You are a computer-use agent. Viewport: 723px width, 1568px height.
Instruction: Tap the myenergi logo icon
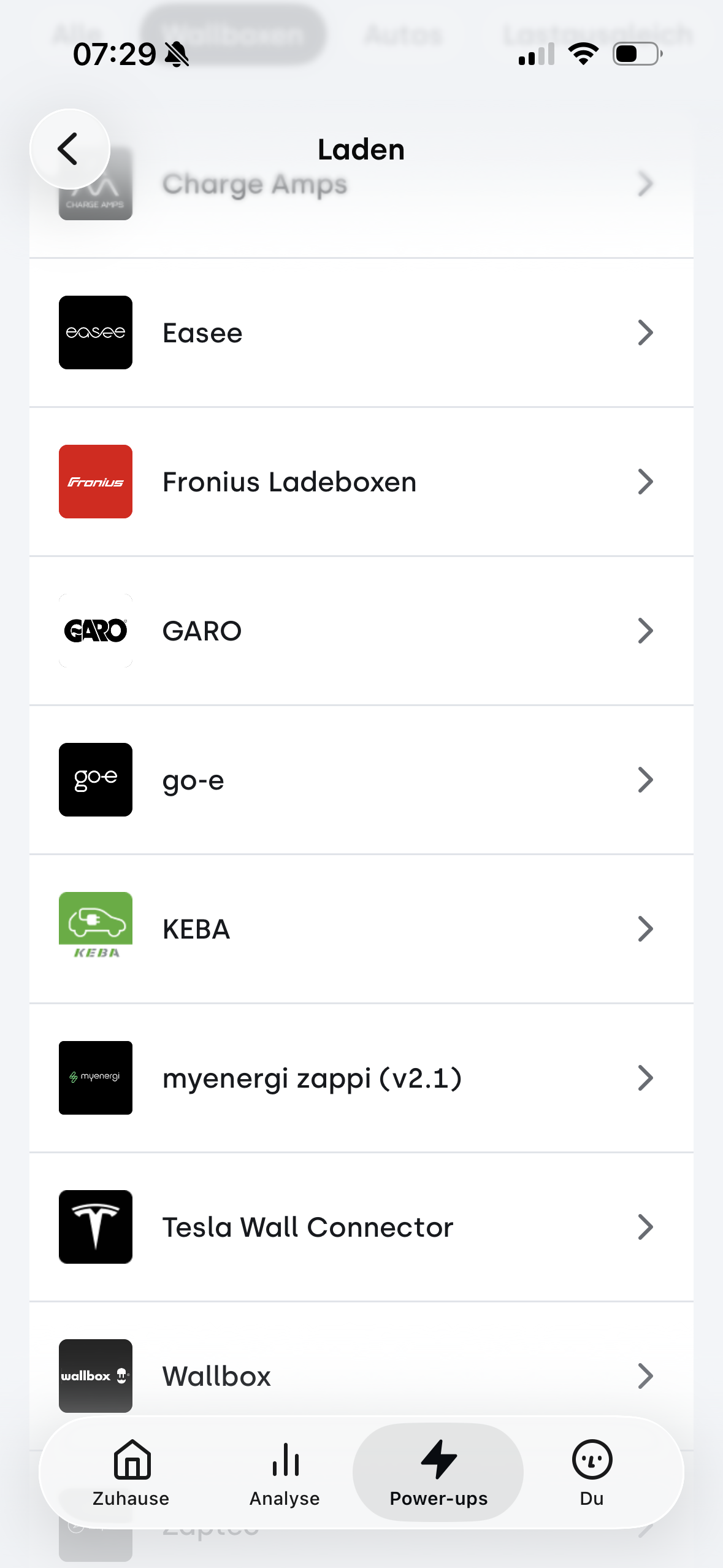coord(96,1078)
